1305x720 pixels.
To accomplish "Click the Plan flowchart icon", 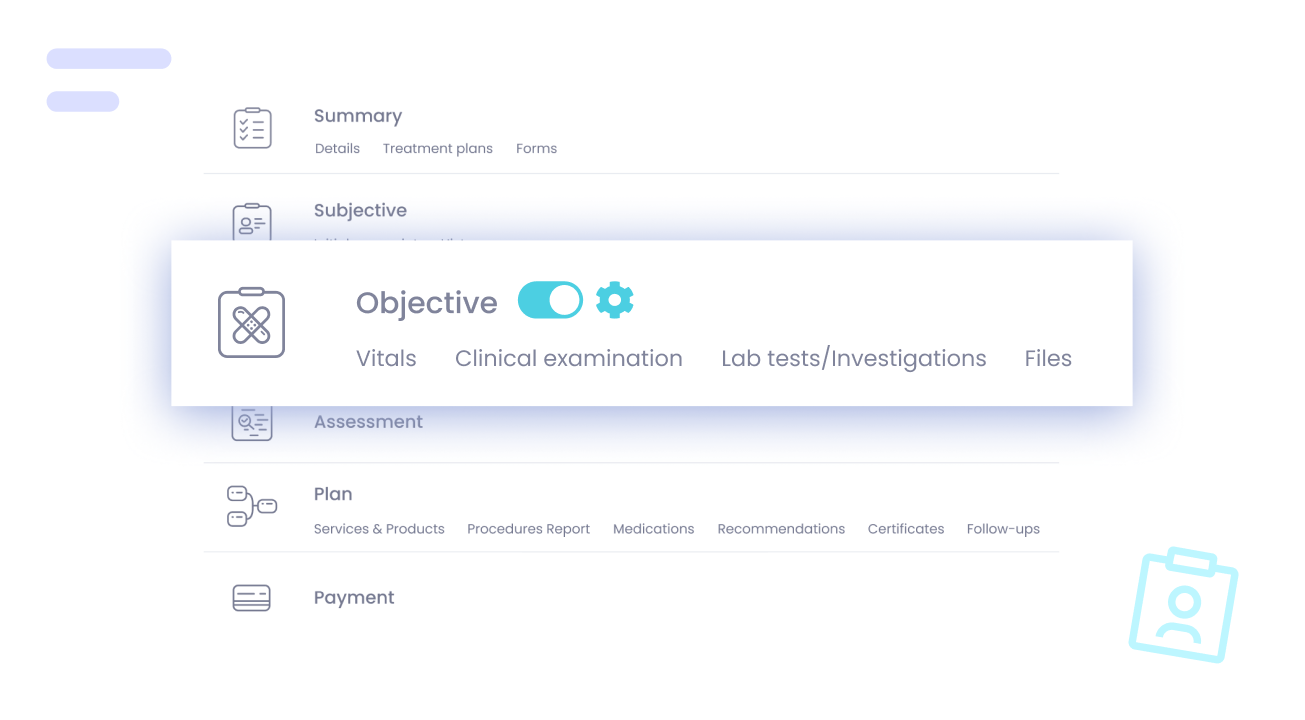I will [252, 506].
